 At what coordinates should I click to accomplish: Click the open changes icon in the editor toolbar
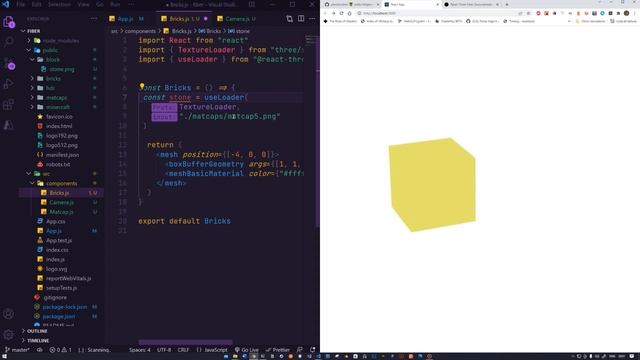click(289, 19)
